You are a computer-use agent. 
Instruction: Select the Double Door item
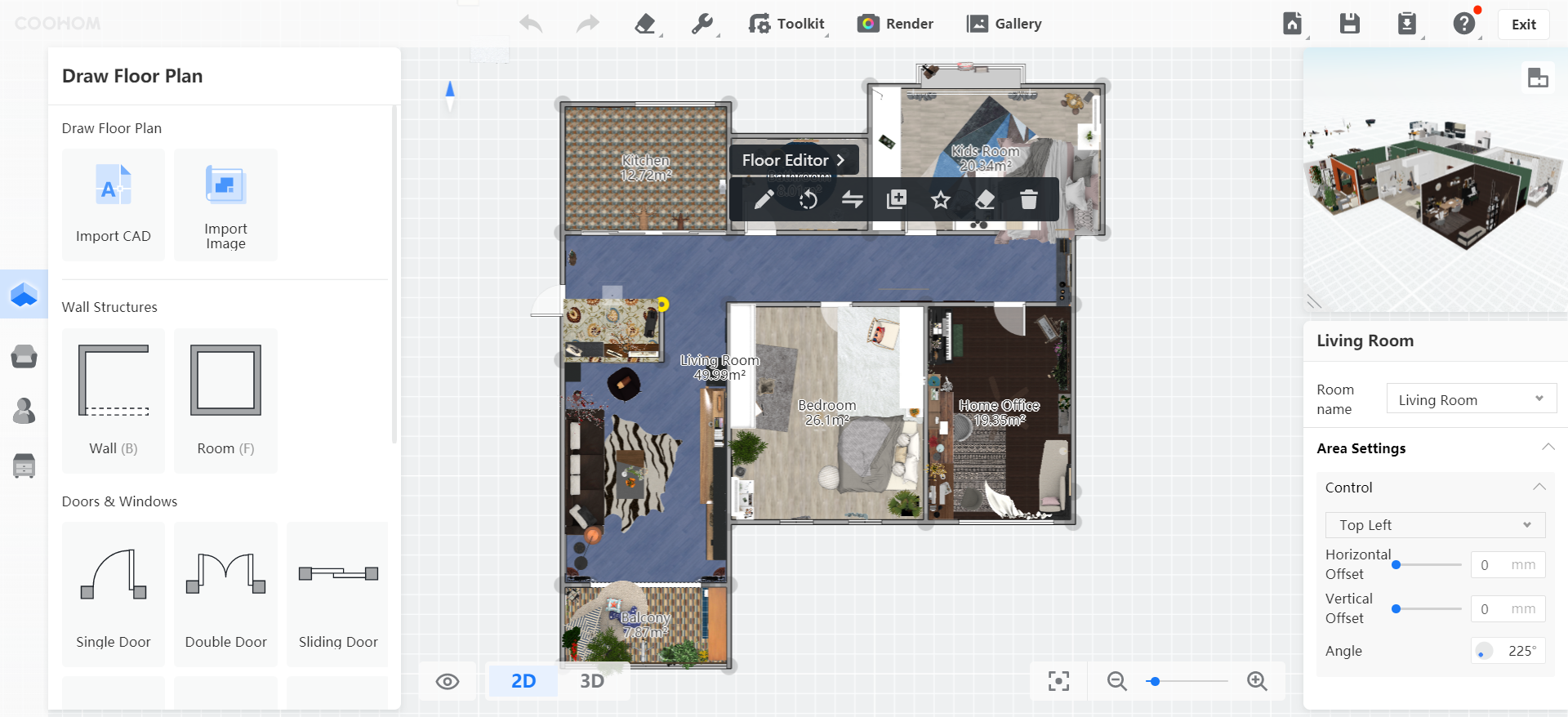tap(226, 595)
